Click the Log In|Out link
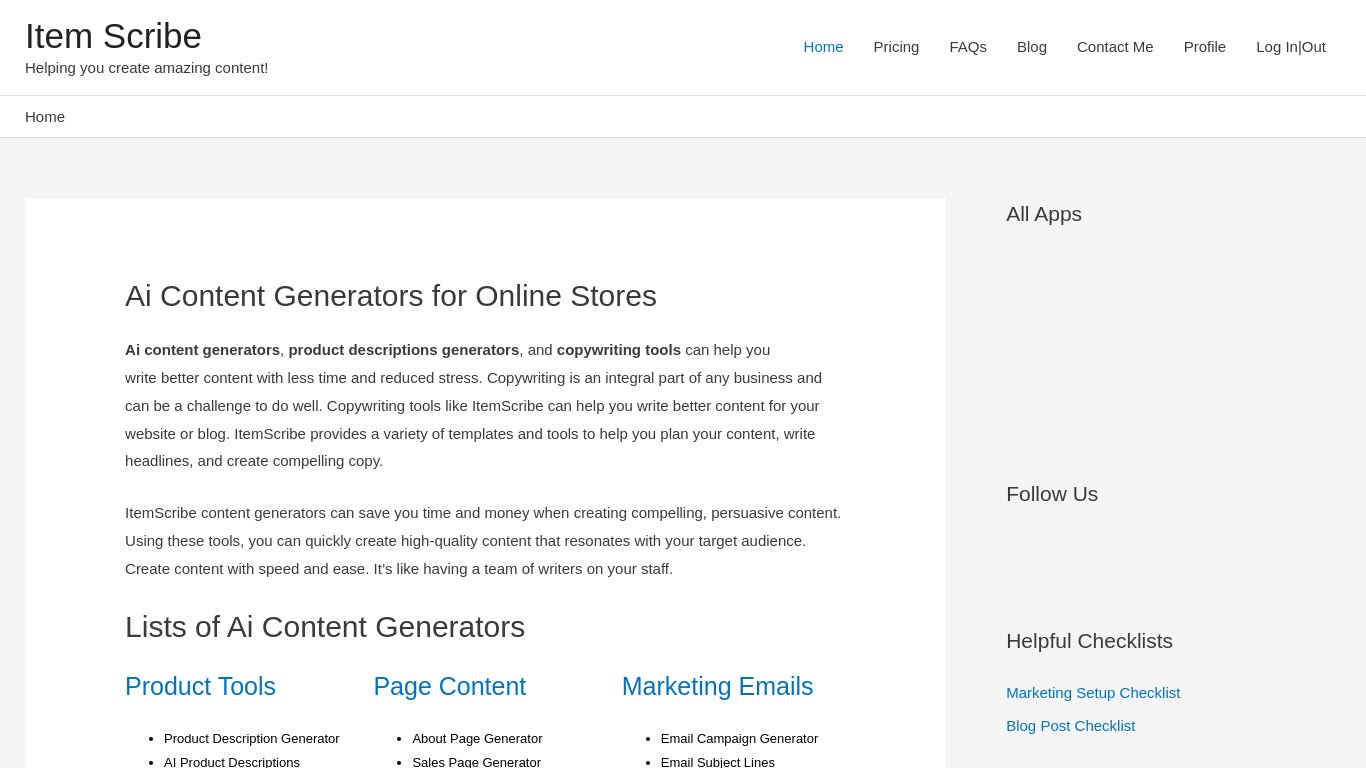Viewport: 1366px width, 768px height. click(1291, 47)
